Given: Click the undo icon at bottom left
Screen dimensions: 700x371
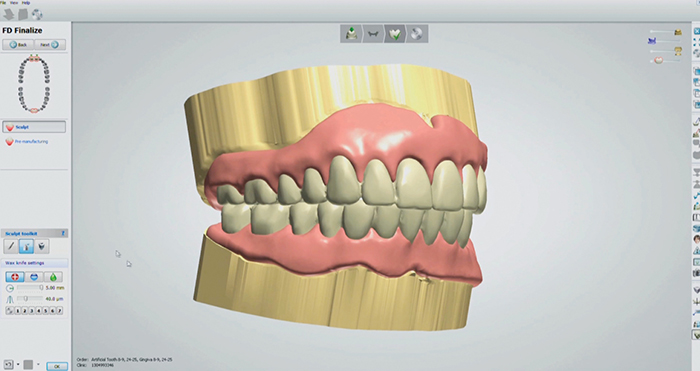Looking at the screenshot, I should 8,364.
